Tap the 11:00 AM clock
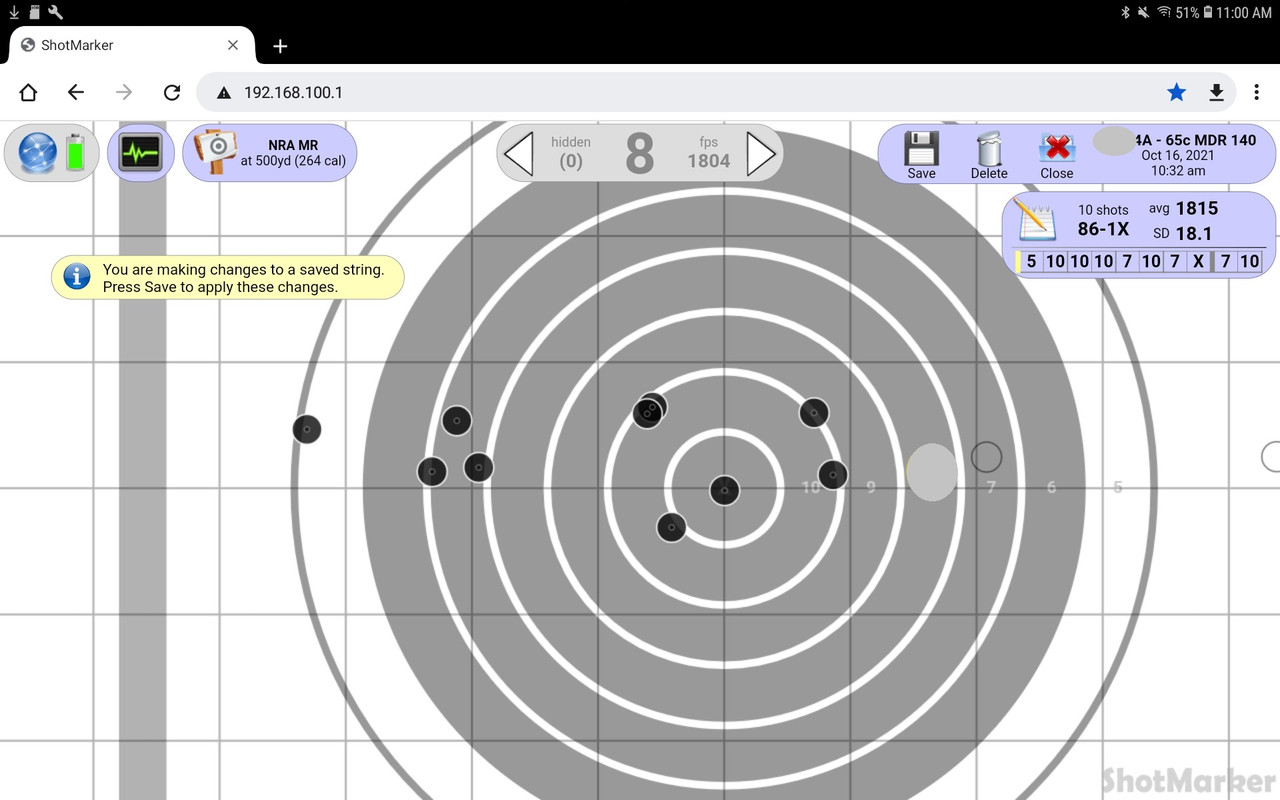This screenshot has height=800, width=1280. [x=1245, y=12]
